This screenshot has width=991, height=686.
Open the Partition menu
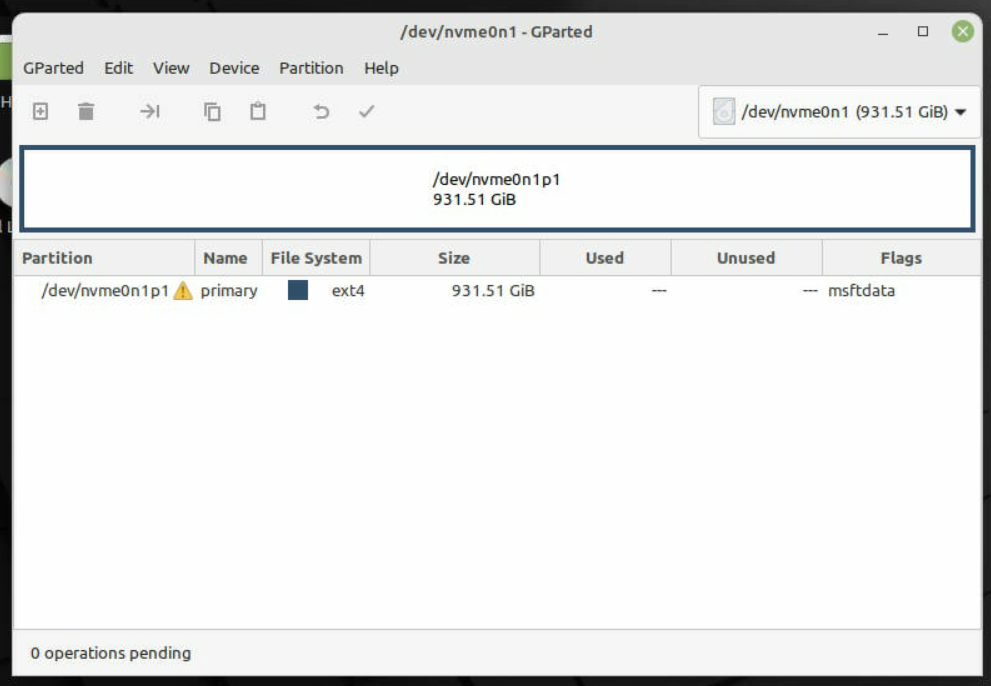pos(311,68)
